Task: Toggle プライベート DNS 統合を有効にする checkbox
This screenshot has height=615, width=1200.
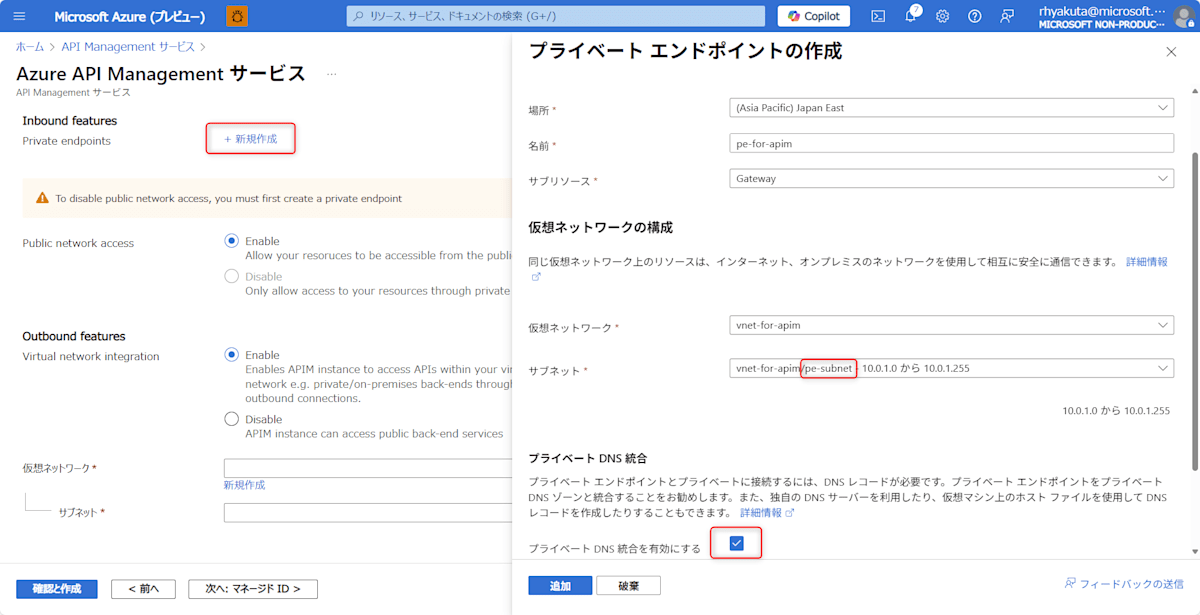Action: (x=737, y=543)
